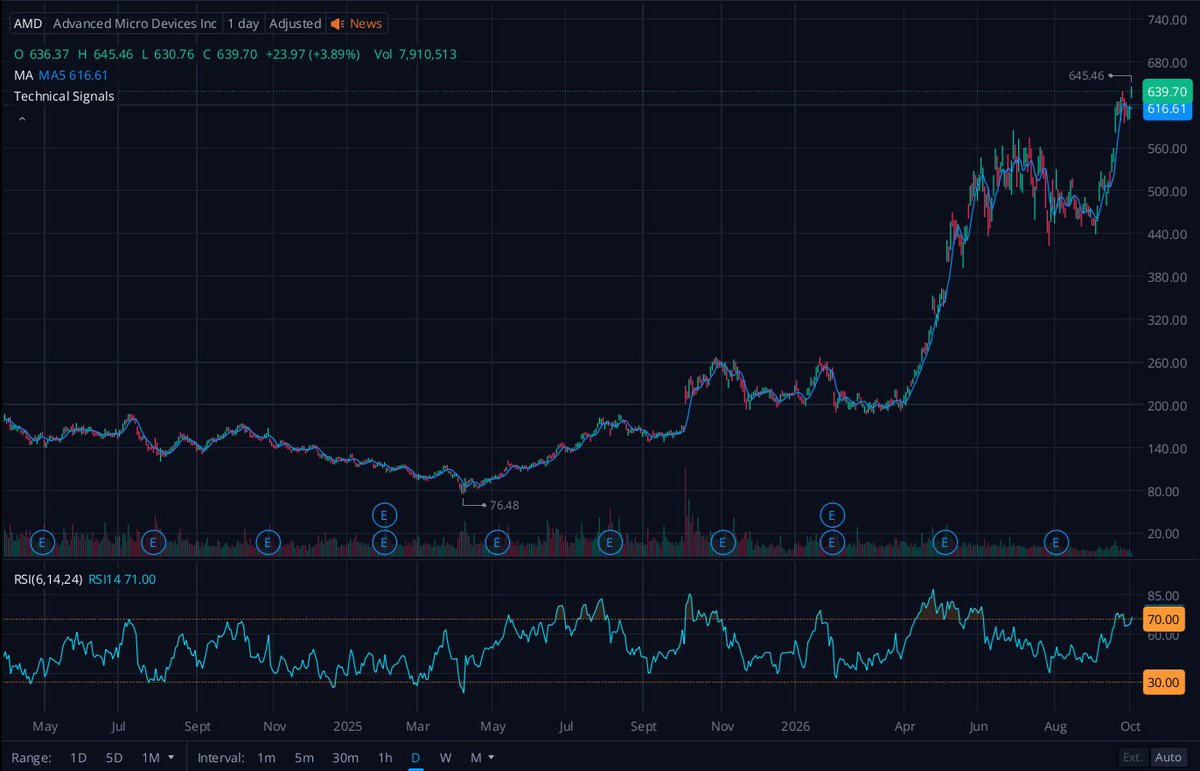The width and height of the screenshot is (1200, 771).
Task: Click the AMD ticker symbol
Action: tap(28, 24)
